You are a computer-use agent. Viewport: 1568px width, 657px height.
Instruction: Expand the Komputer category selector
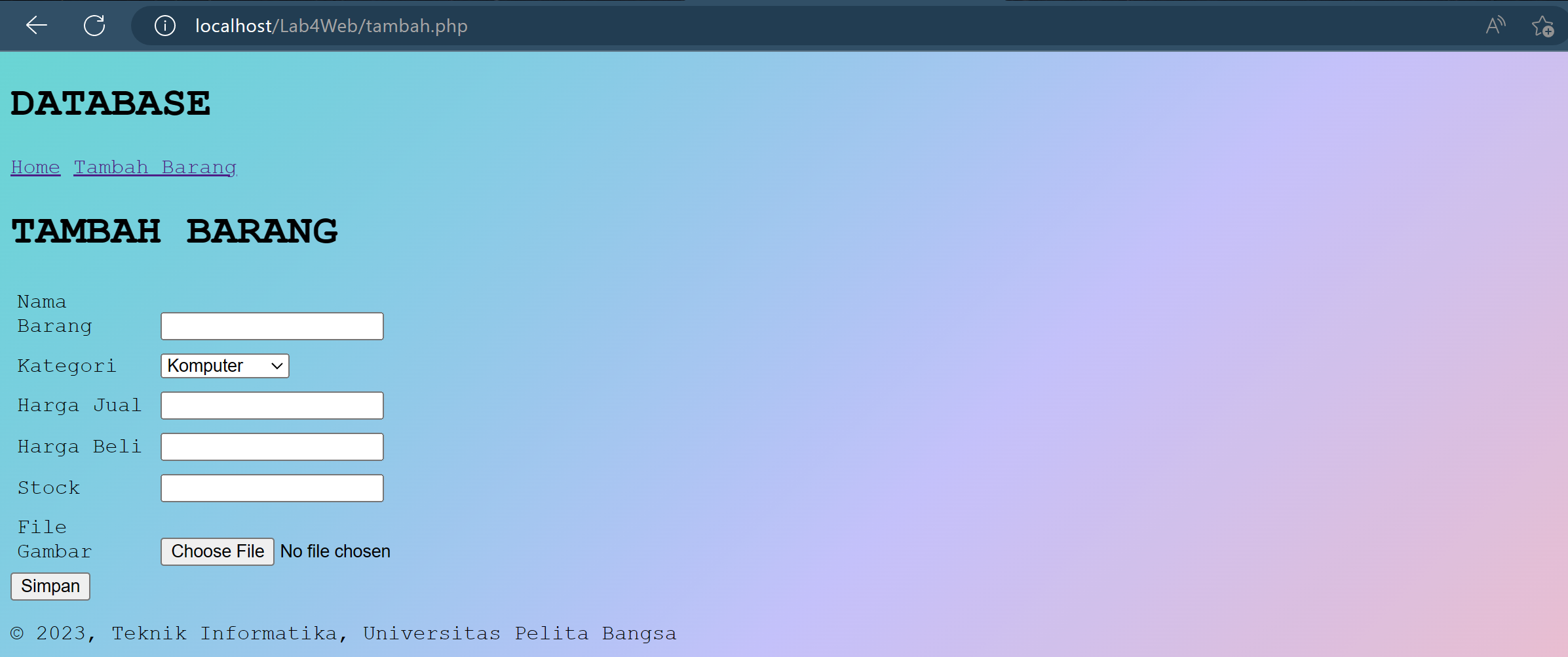tap(224, 365)
